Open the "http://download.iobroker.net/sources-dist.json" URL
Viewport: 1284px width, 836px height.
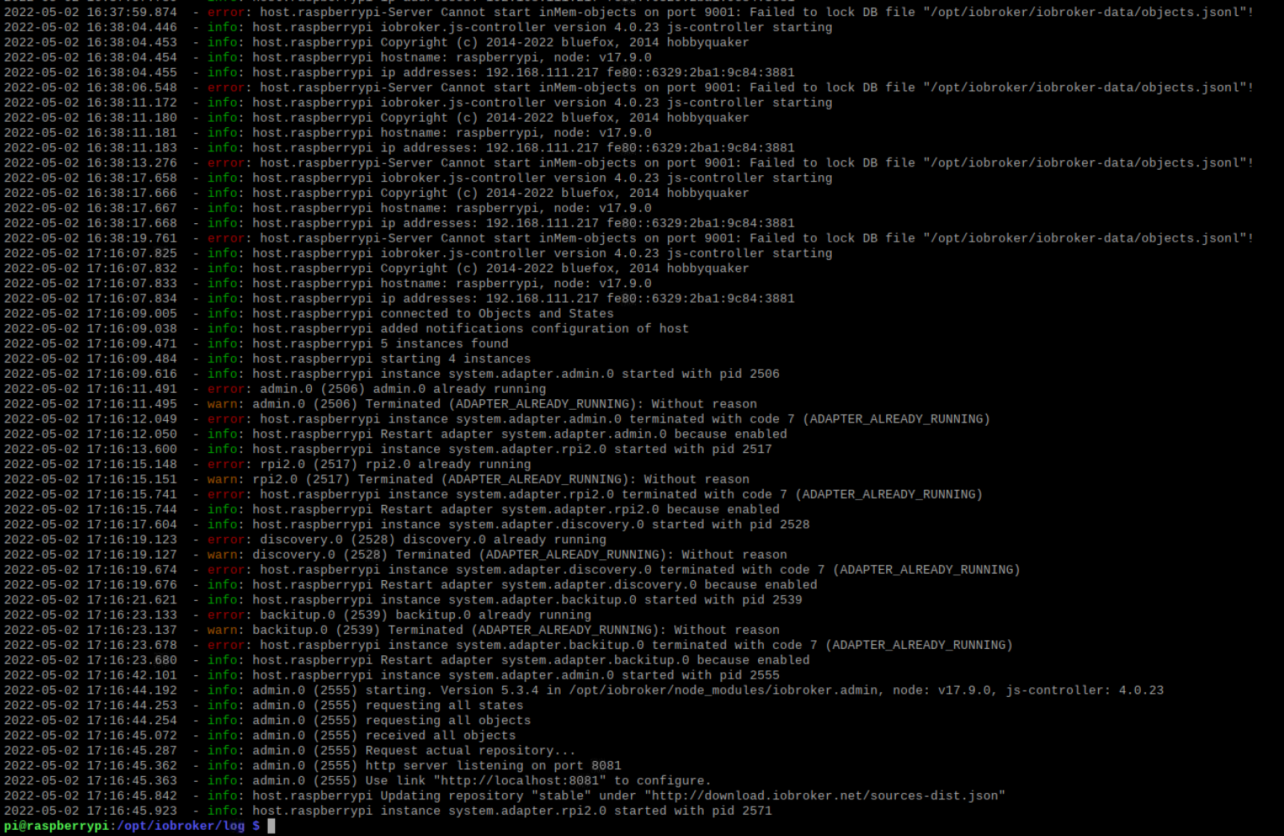pos(825,796)
